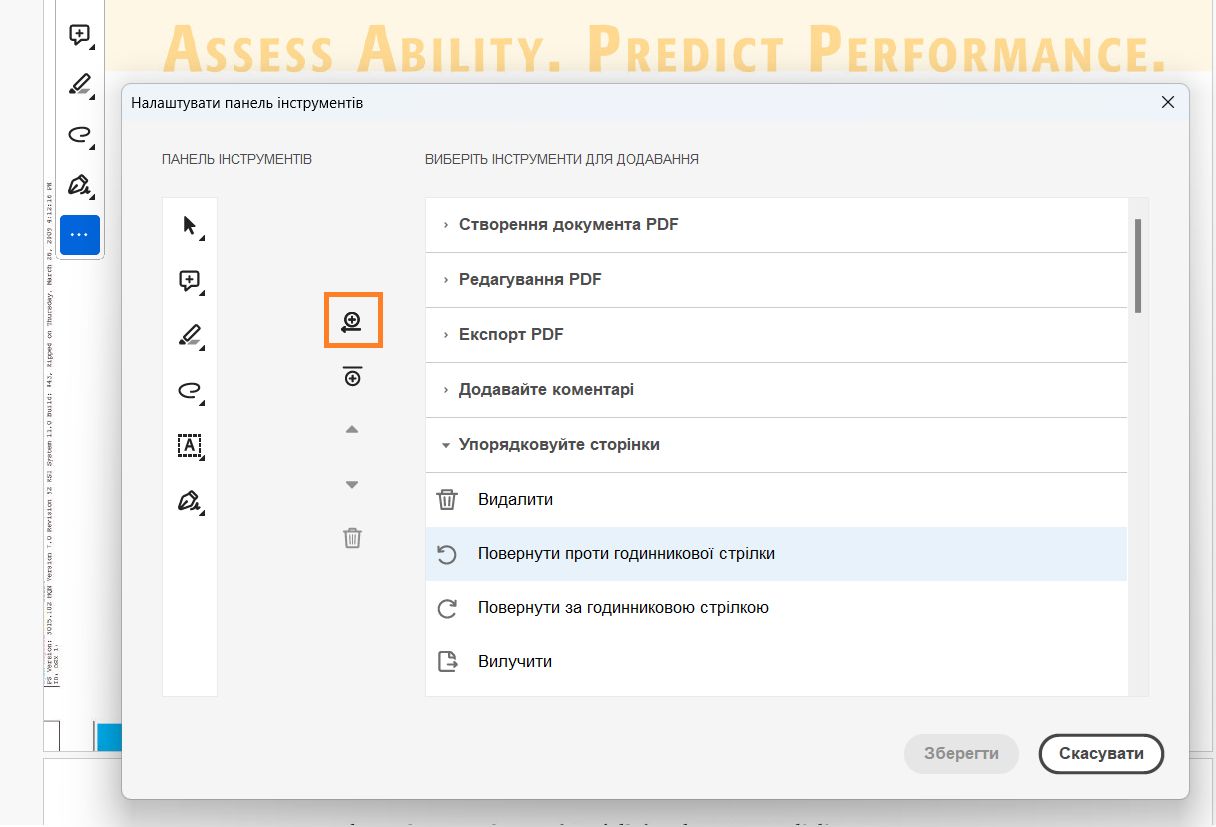Screen dimensions: 1216x827
Task: Select the text box tool in dialog panel
Action: [190, 445]
